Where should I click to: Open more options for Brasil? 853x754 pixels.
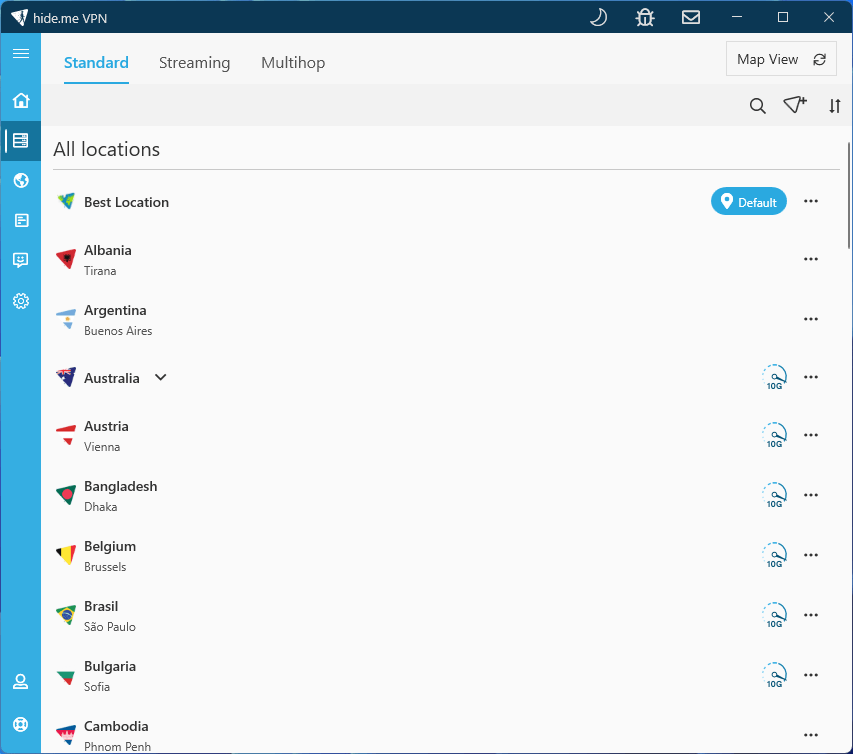coord(811,615)
